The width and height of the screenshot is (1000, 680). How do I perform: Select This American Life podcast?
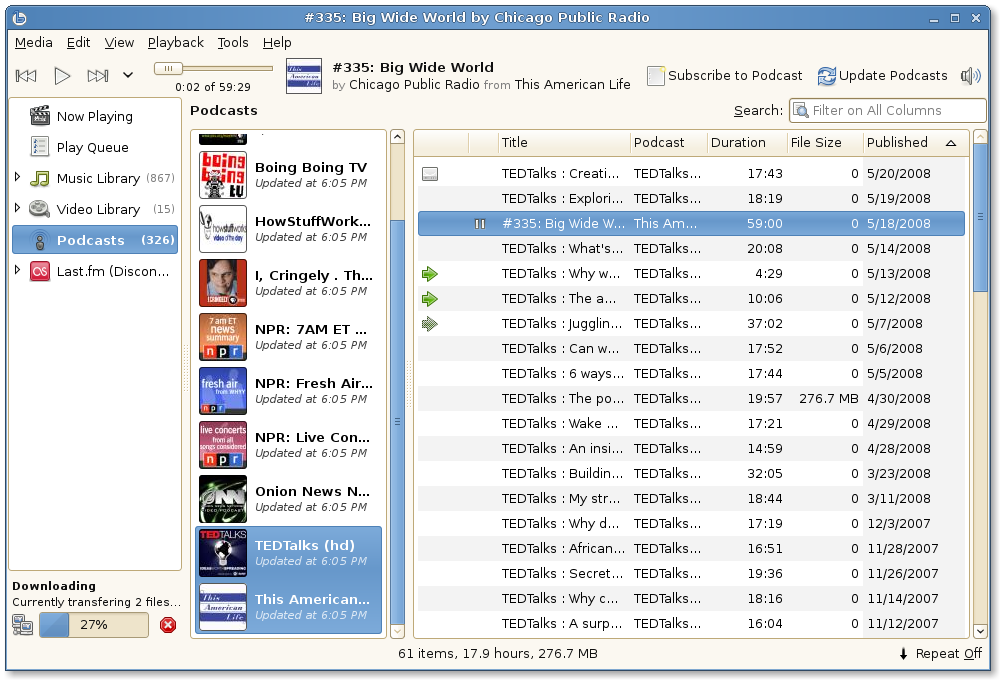pos(288,607)
